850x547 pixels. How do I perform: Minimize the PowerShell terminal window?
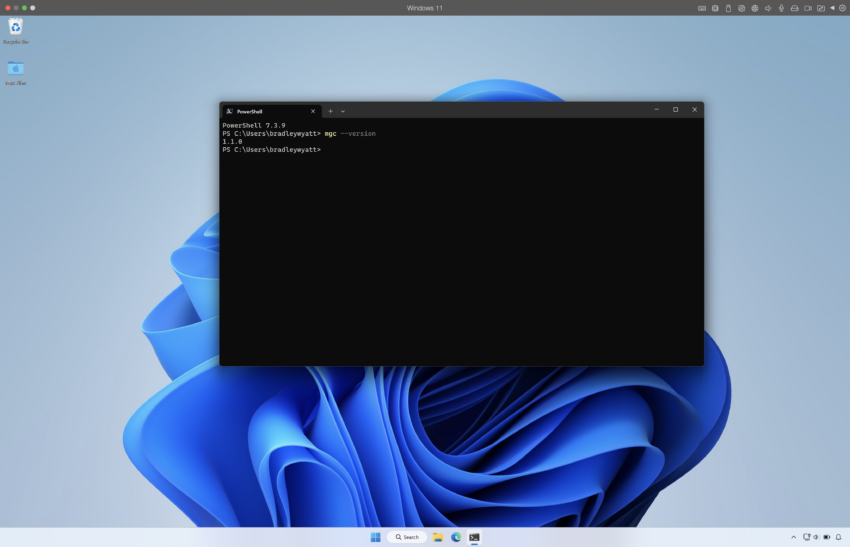click(656, 110)
